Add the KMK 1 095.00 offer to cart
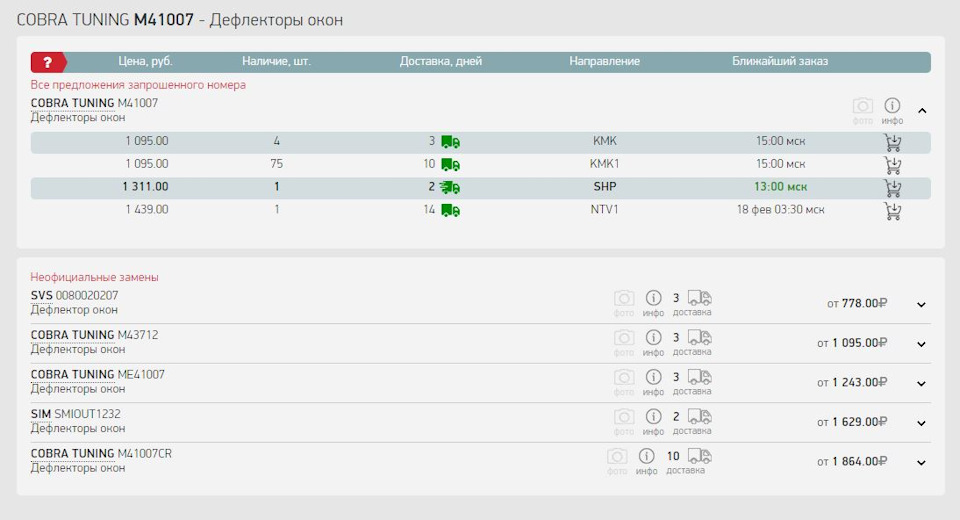The height and width of the screenshot is (520, 960). coord(893,142)
